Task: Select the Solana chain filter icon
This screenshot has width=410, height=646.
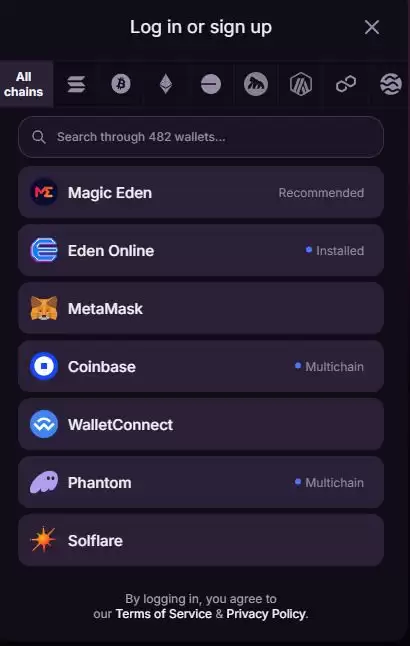Action: (76, 84)
